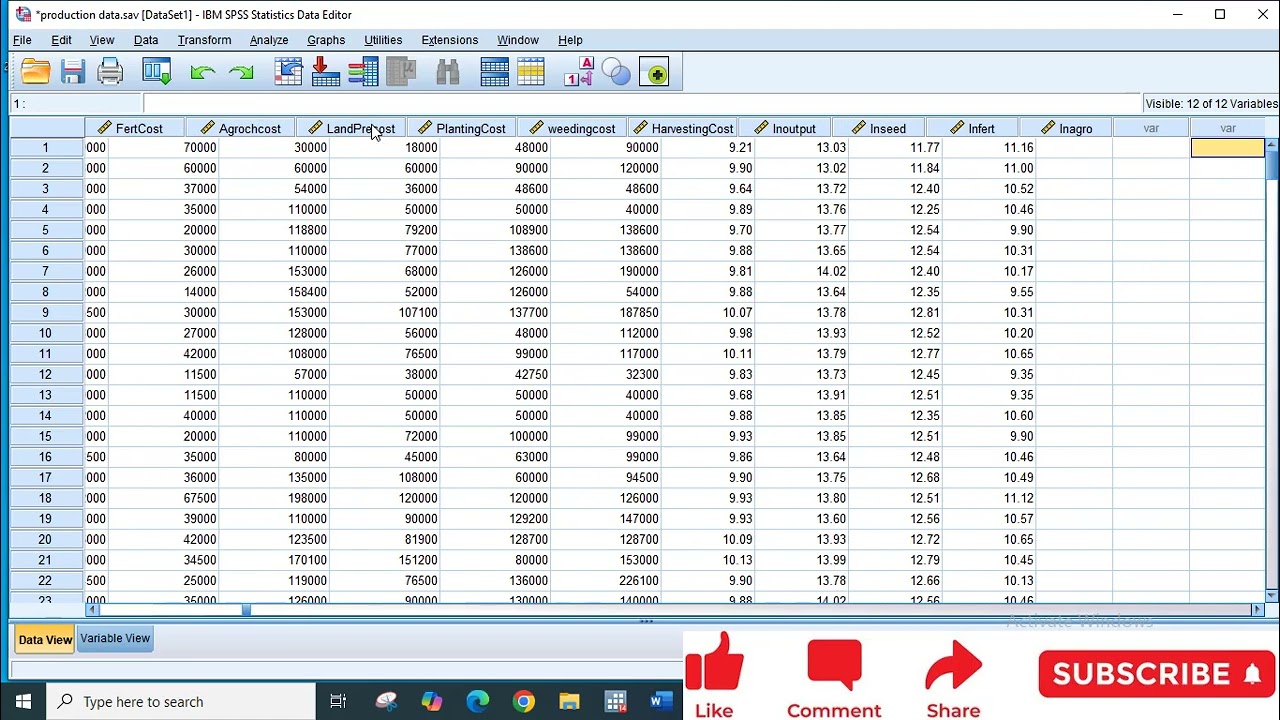Click the Open data document folder icon
The height and width of the screenshot is (720, 1280).
[35, 72]
